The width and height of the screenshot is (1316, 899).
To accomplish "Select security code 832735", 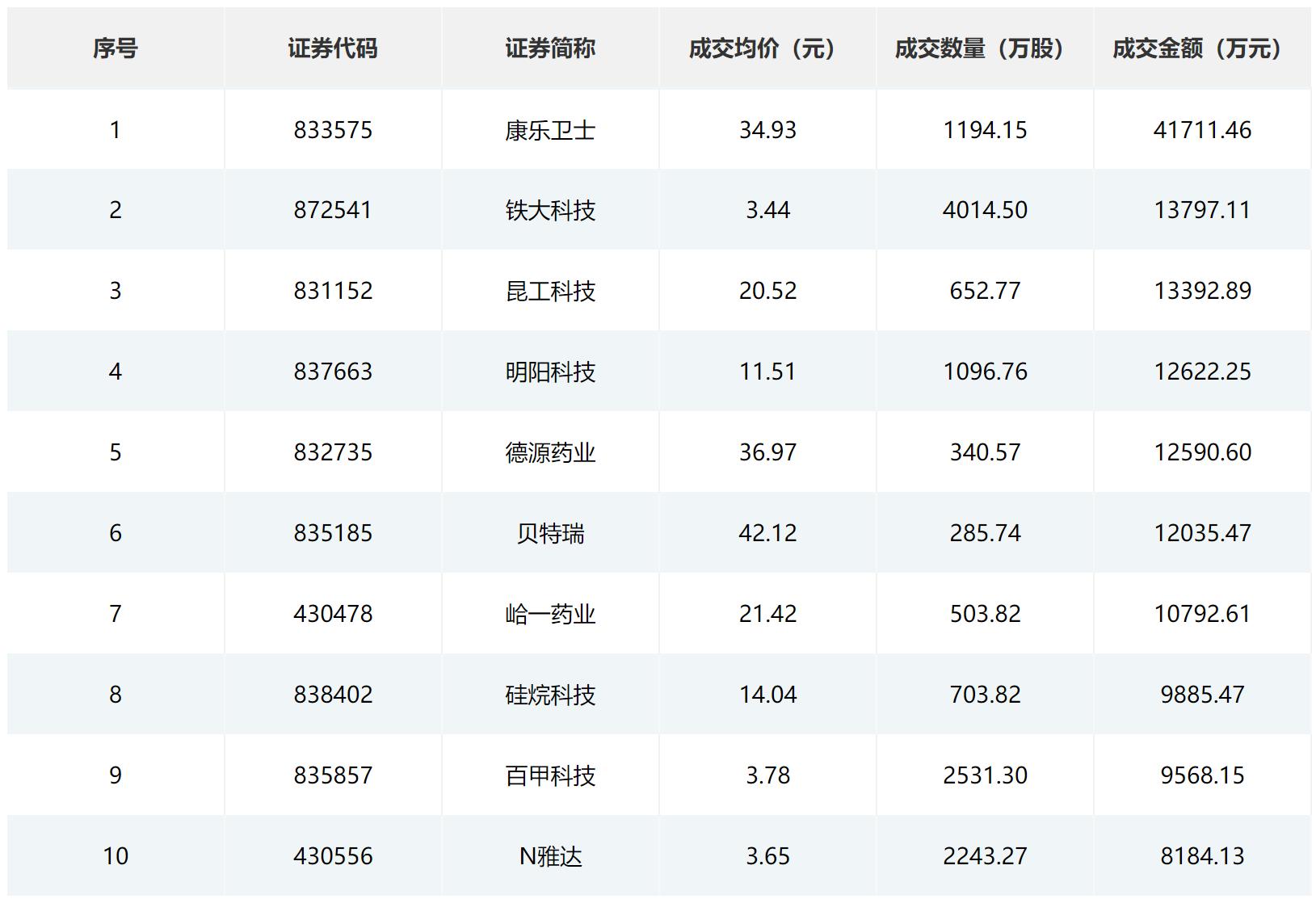I will point(333,452).
